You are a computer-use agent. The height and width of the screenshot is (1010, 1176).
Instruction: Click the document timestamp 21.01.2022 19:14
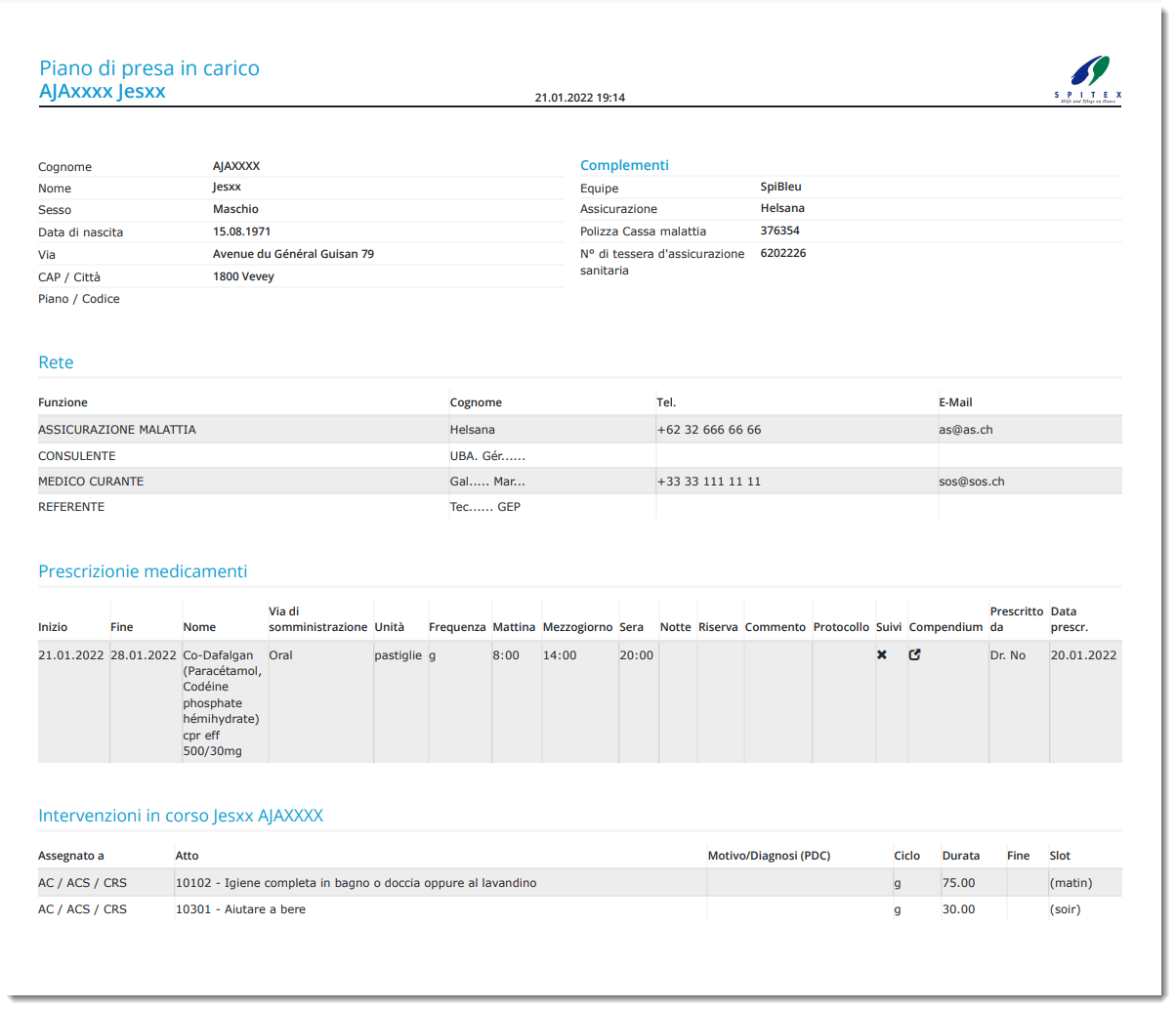point(579,98)
